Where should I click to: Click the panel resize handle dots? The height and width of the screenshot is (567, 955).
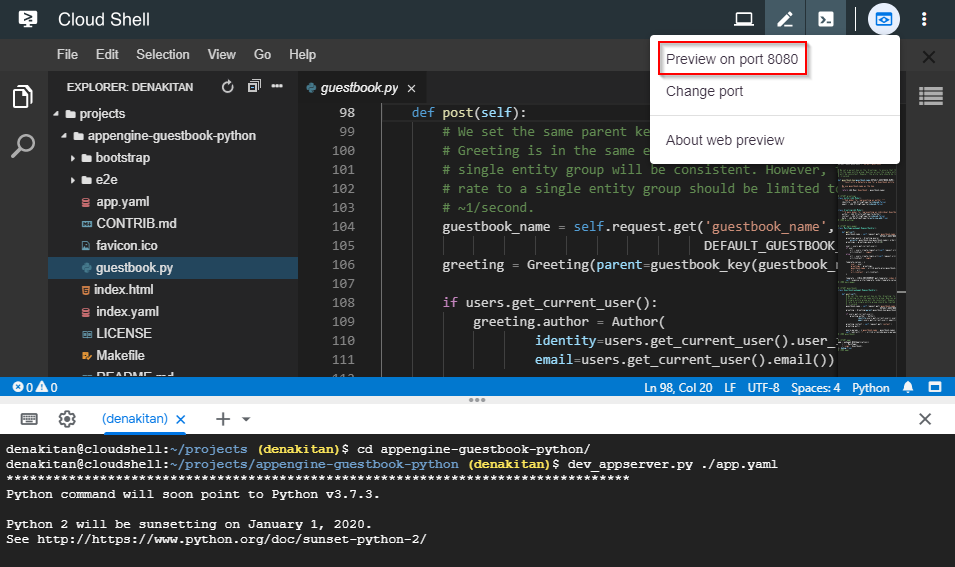477,400
